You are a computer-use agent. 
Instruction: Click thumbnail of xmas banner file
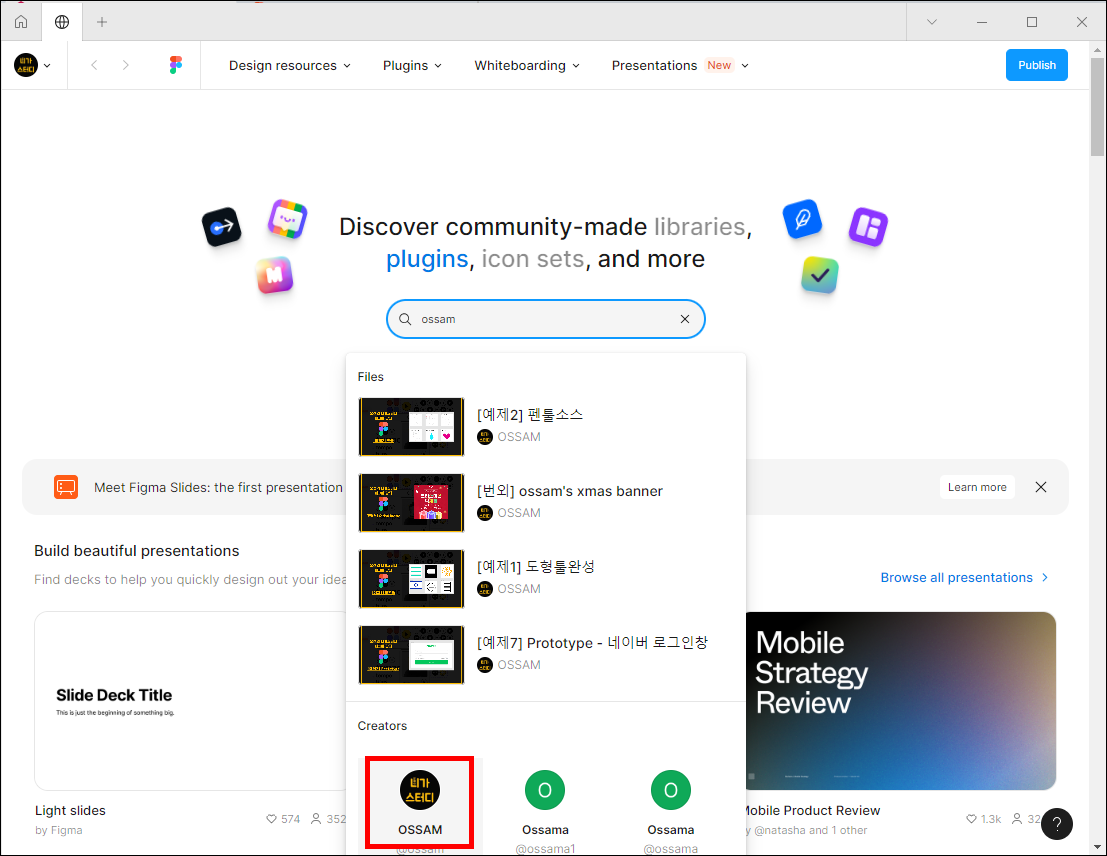tap(411, 503)
